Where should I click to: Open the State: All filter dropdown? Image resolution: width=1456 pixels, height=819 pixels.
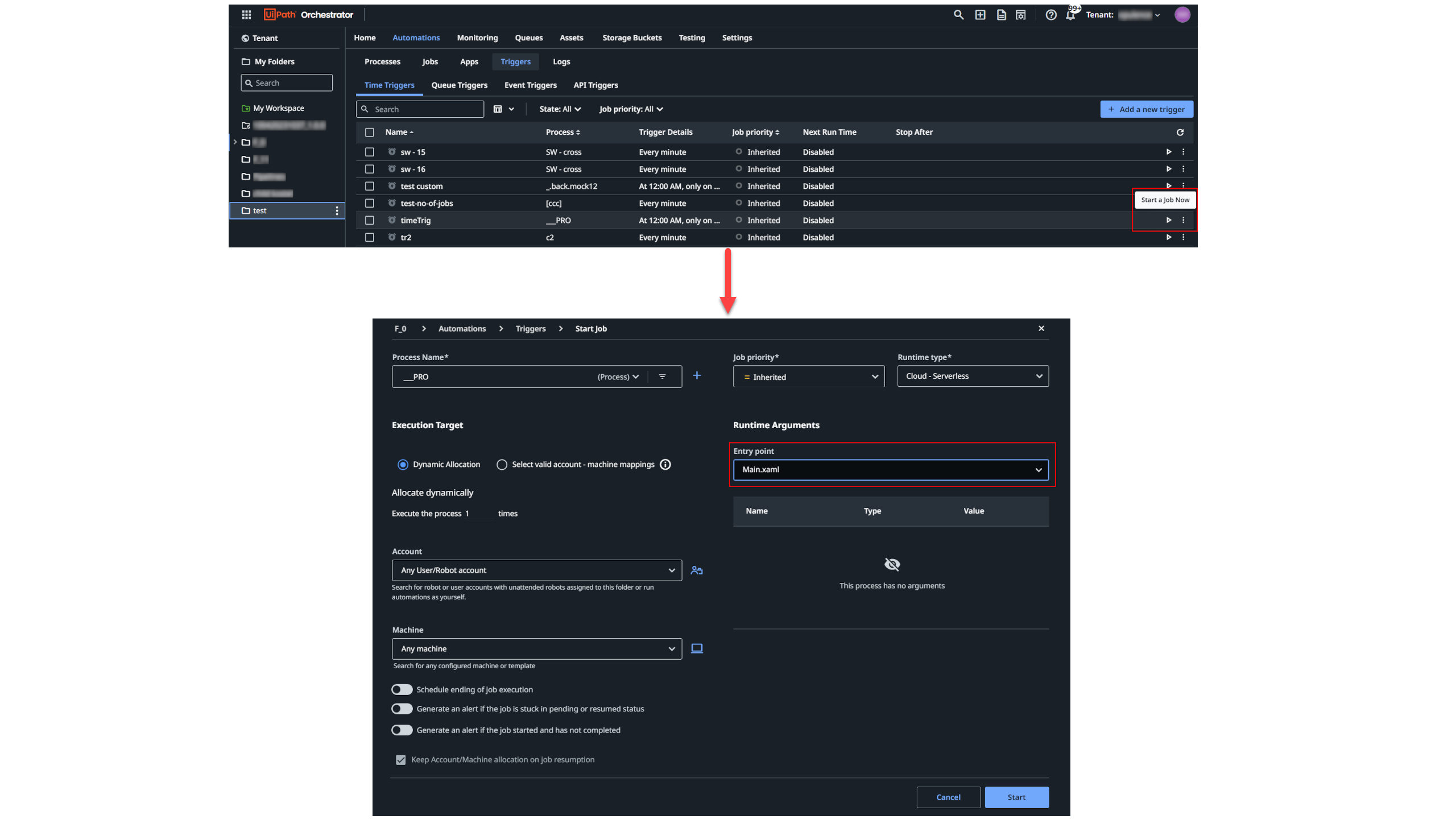560,109
